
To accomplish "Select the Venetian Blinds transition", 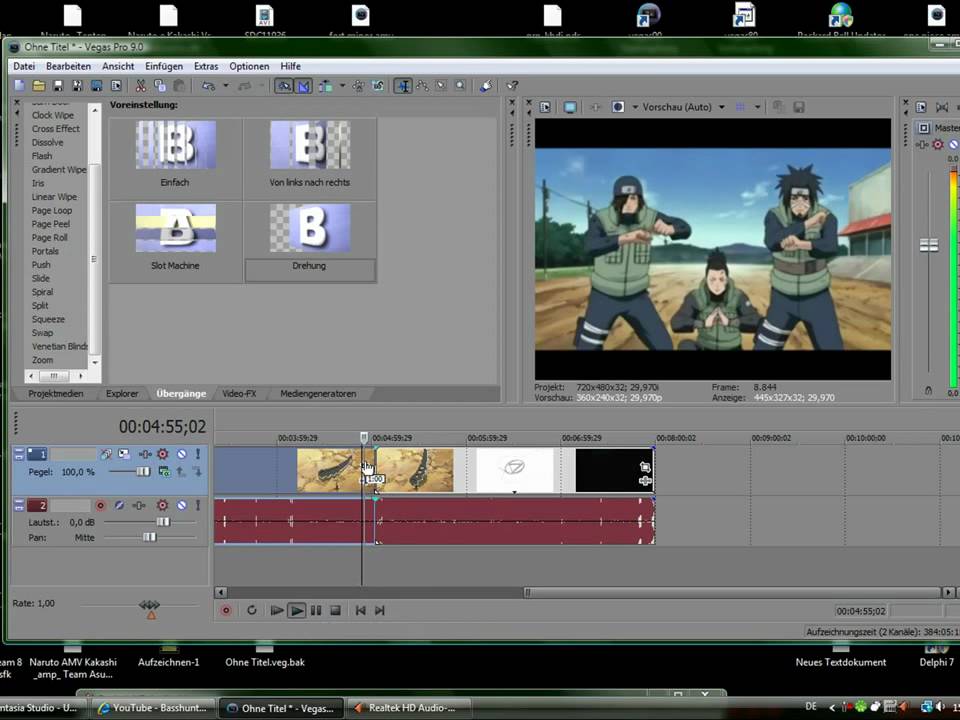I will click(x=59, y=347).
